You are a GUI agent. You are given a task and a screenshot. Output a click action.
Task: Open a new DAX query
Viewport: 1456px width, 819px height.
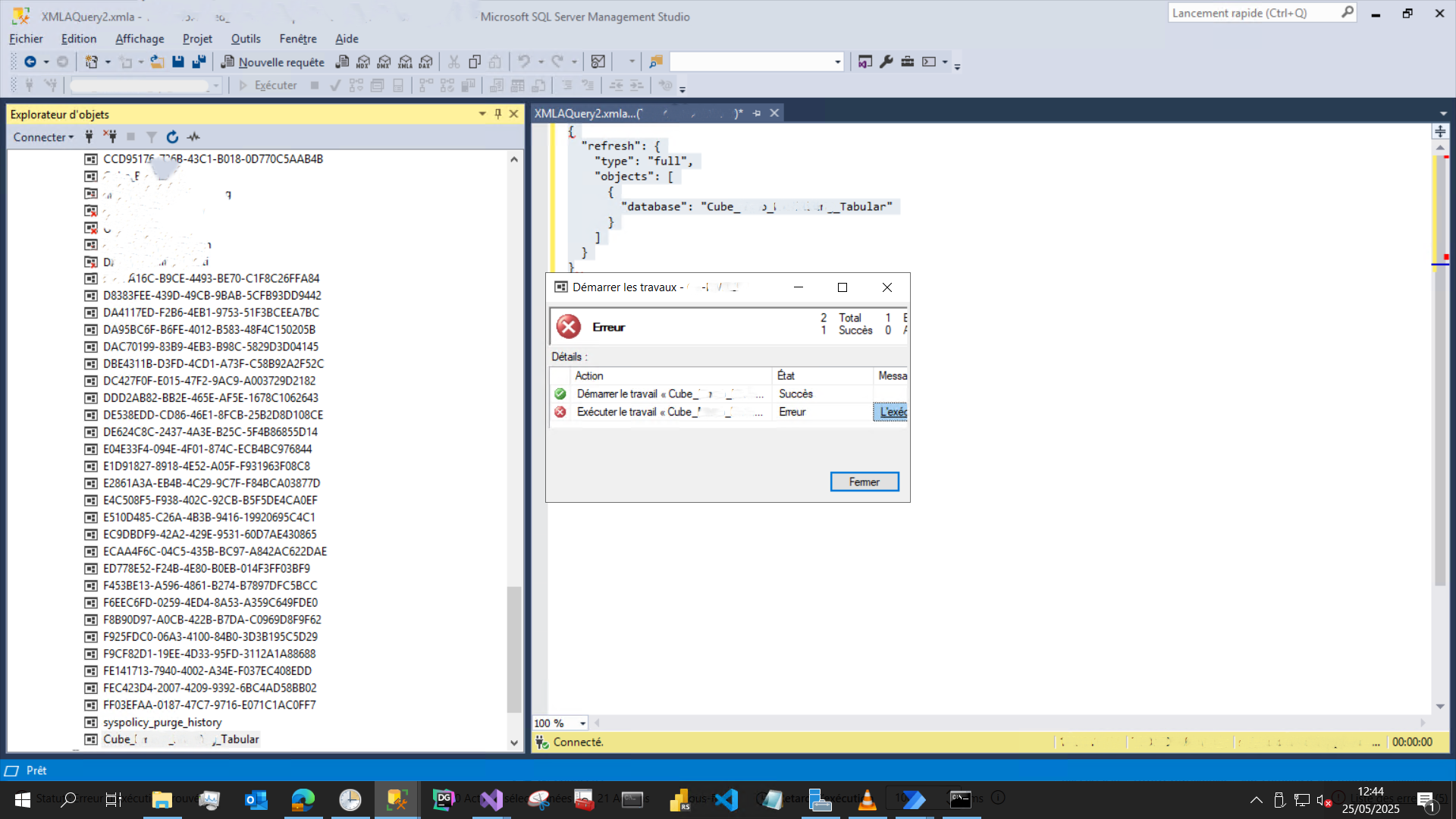pos(426,62)
